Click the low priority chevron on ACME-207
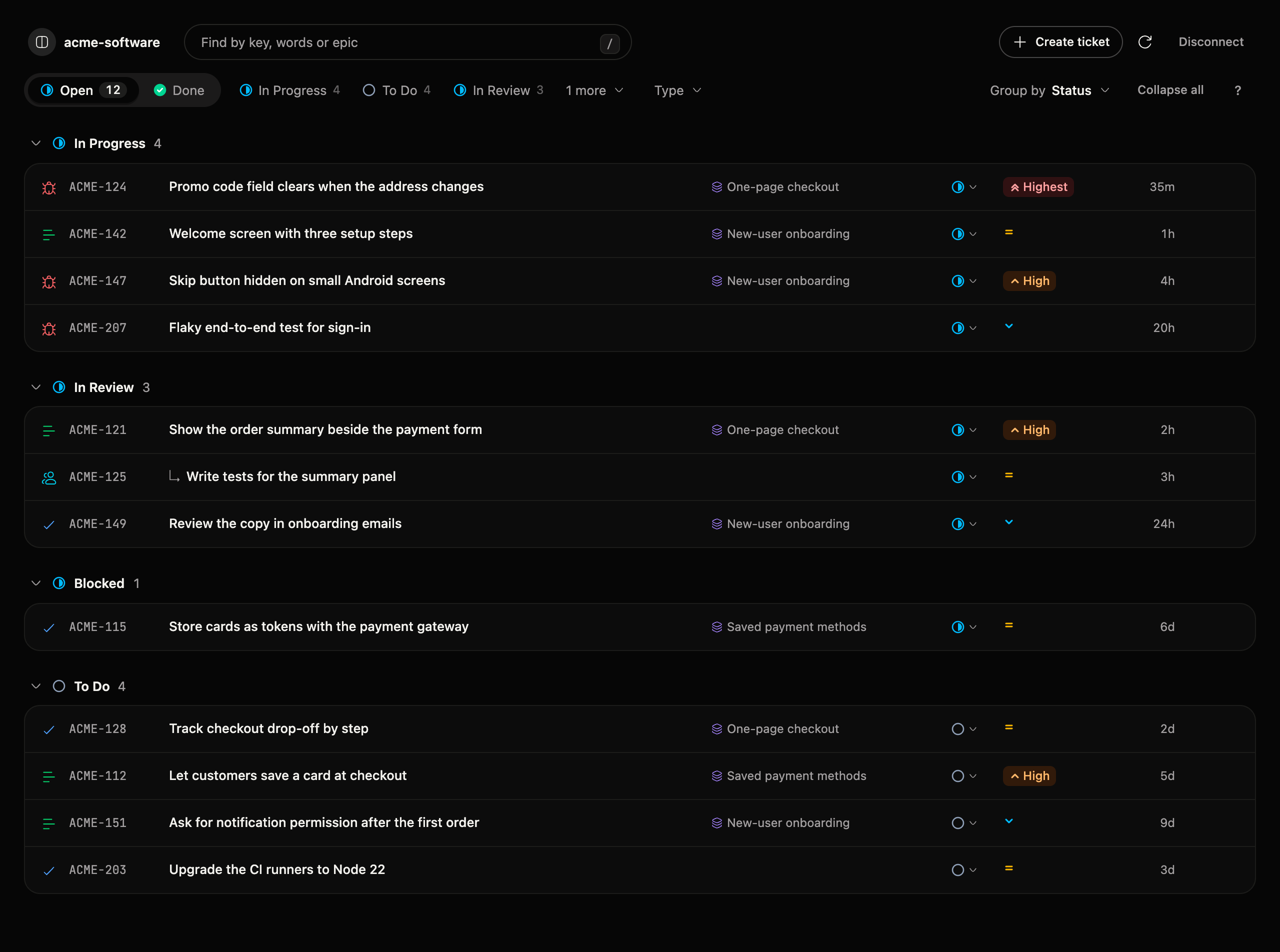Viewport: 1280px width, 952px height. [1008, 326]
